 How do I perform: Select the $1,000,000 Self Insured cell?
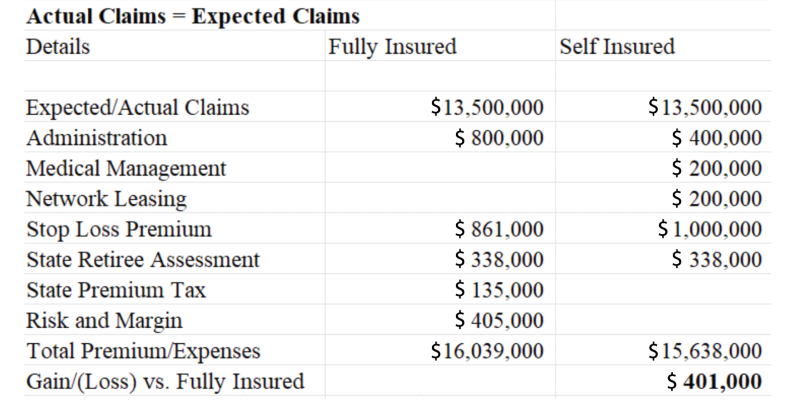point(709,230)
